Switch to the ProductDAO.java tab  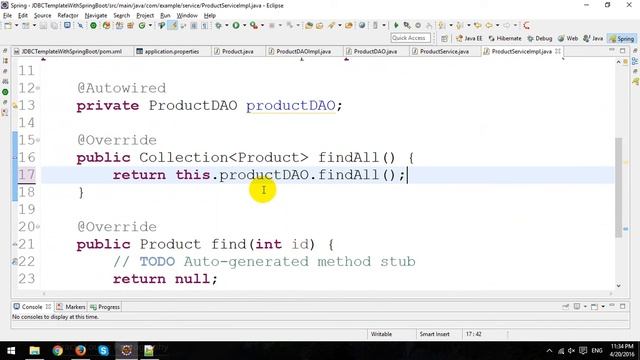point(375,51)
